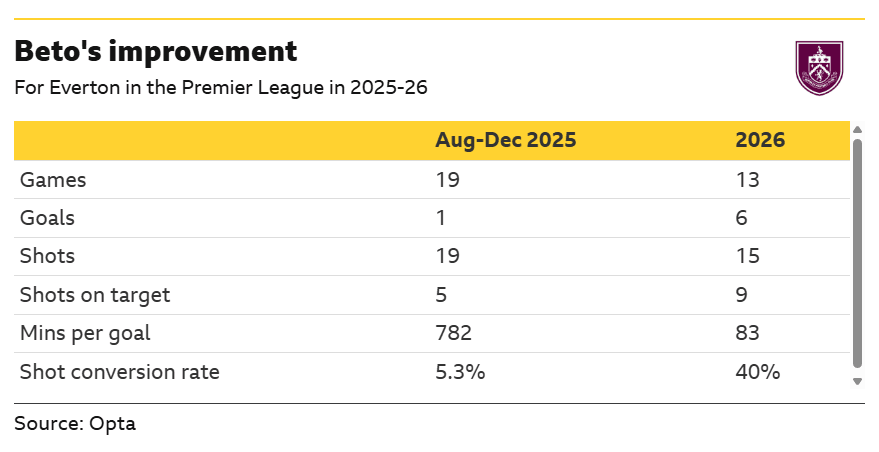Click the 782 mins per goal value
879x452 pixels.
click(453, 333)
